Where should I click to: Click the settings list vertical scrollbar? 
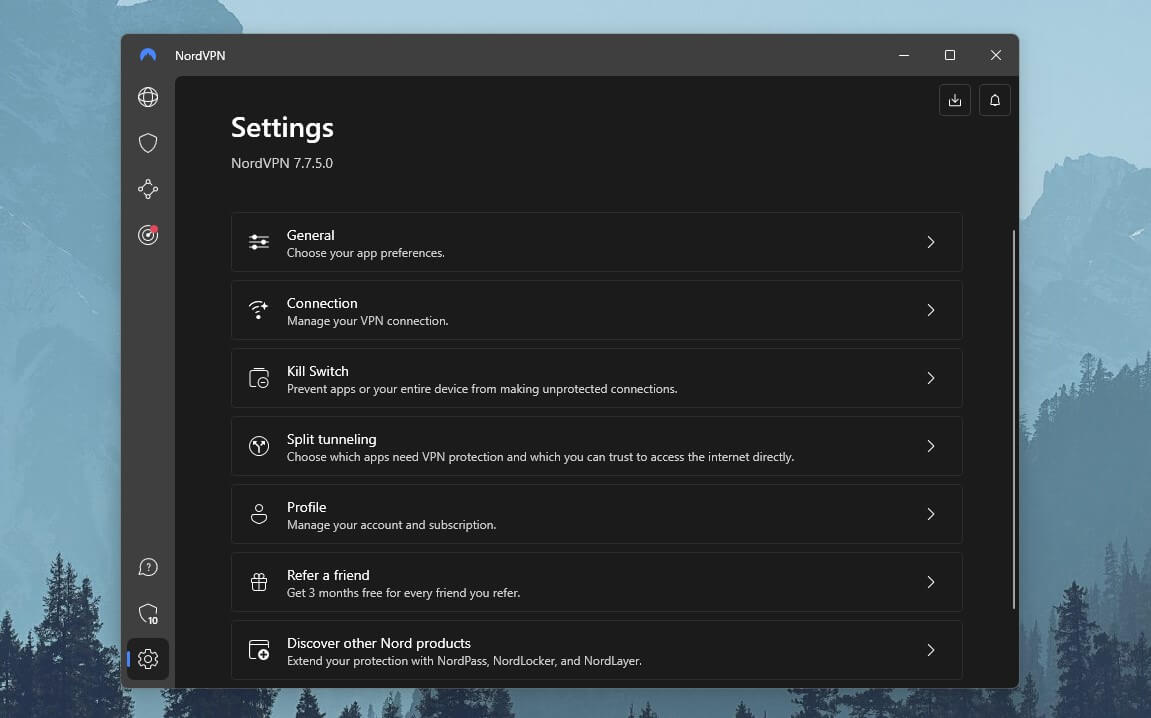tap(1014, 418)
